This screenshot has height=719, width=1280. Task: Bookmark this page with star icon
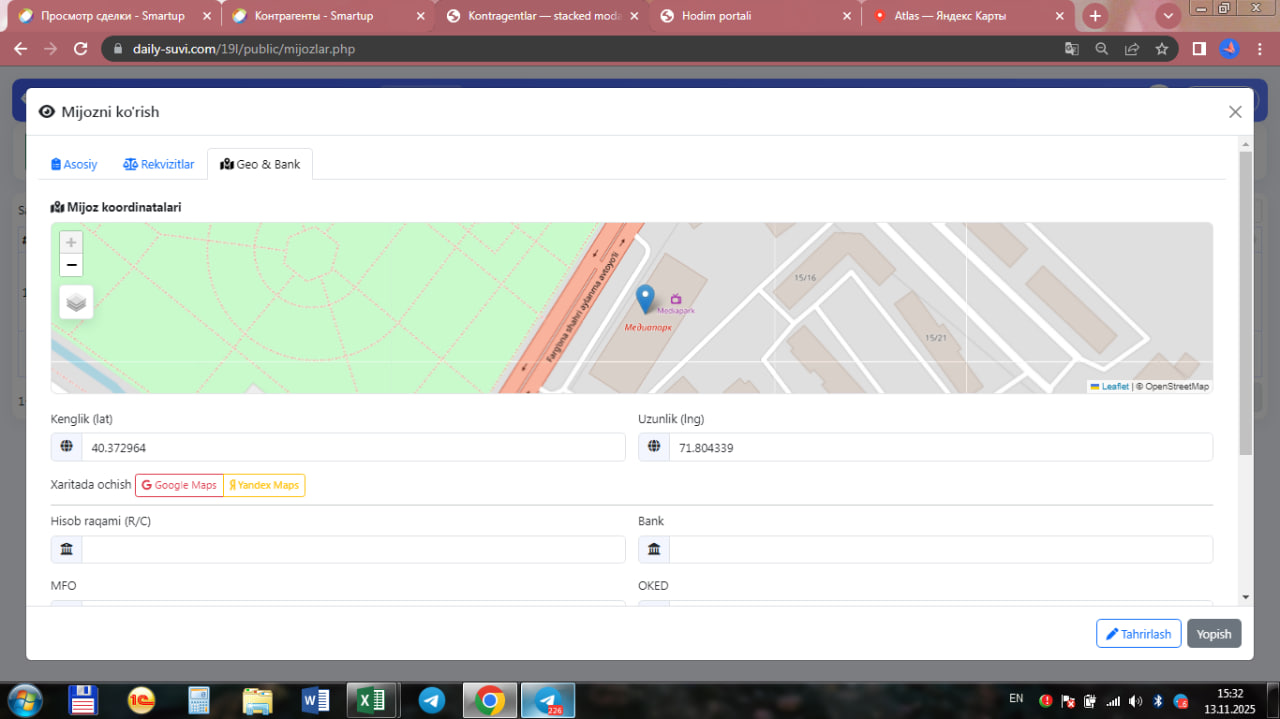(x=1161, y=49)
